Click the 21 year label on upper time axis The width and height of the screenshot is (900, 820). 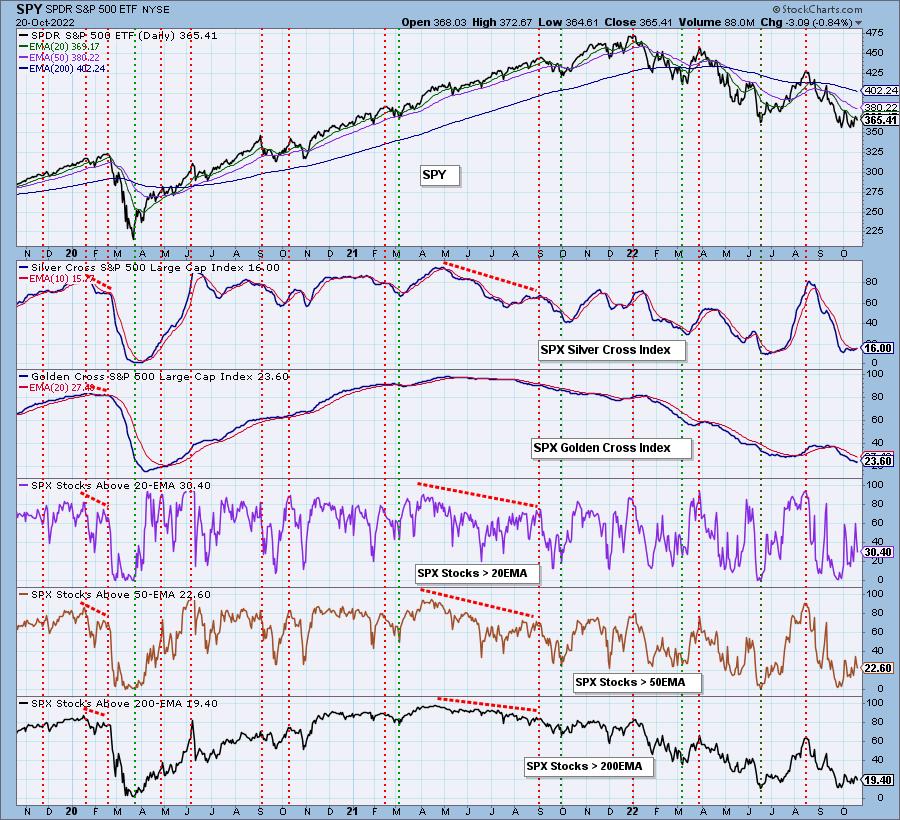click(352, 253)
